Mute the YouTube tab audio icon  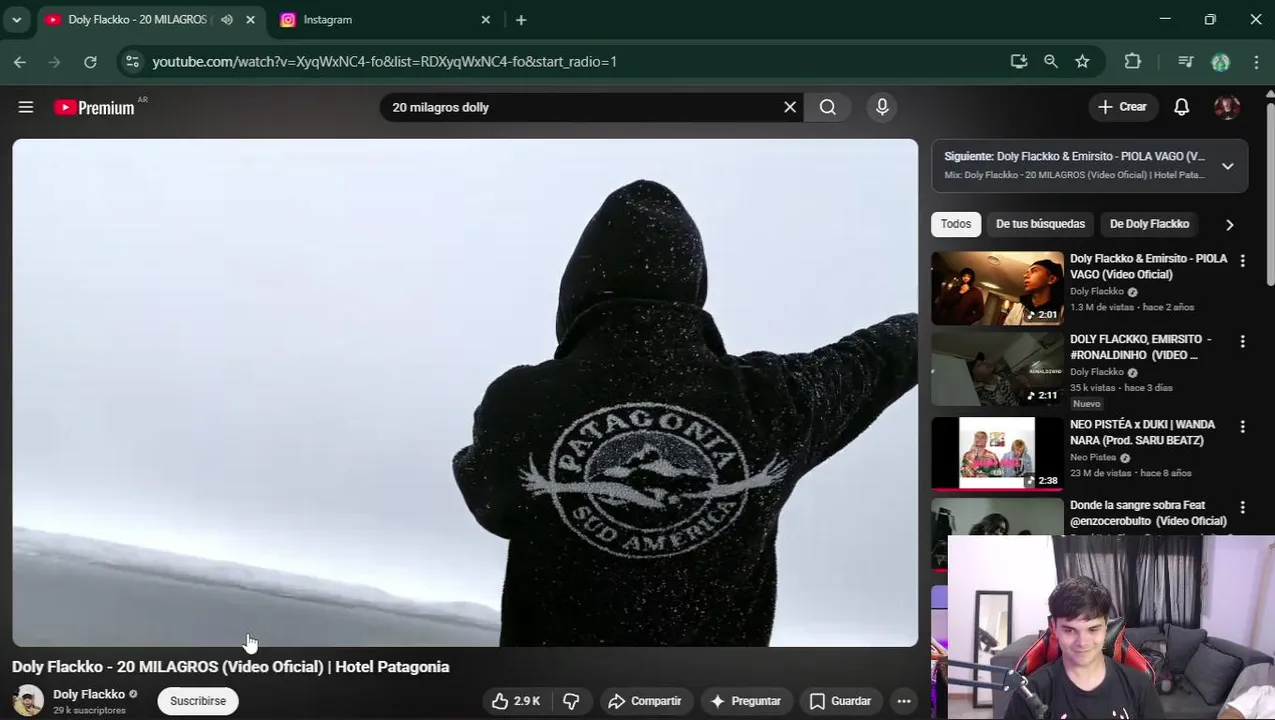coord(227,20)
